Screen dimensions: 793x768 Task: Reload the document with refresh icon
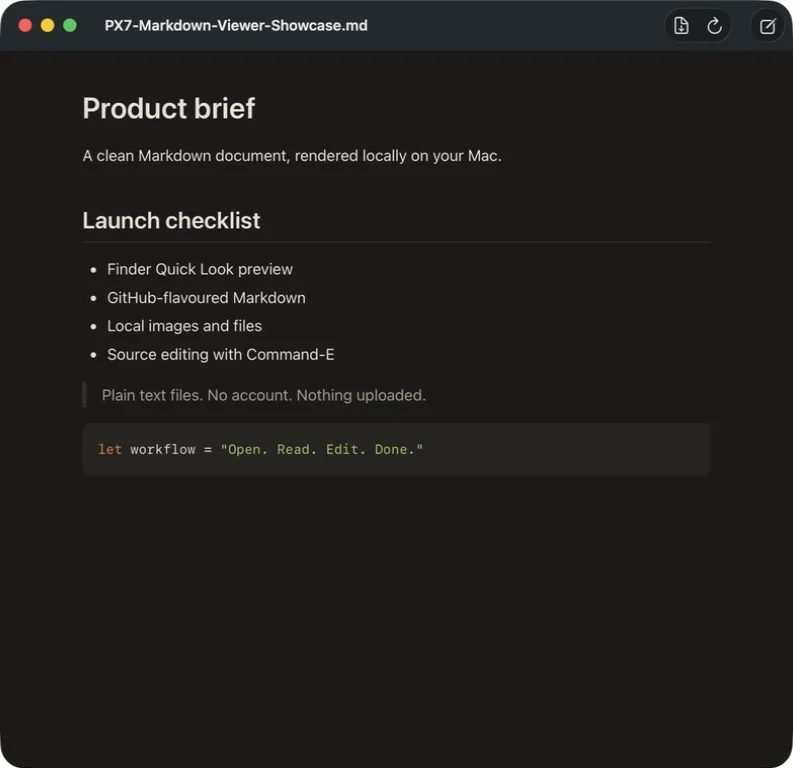[x=714, y=25]
